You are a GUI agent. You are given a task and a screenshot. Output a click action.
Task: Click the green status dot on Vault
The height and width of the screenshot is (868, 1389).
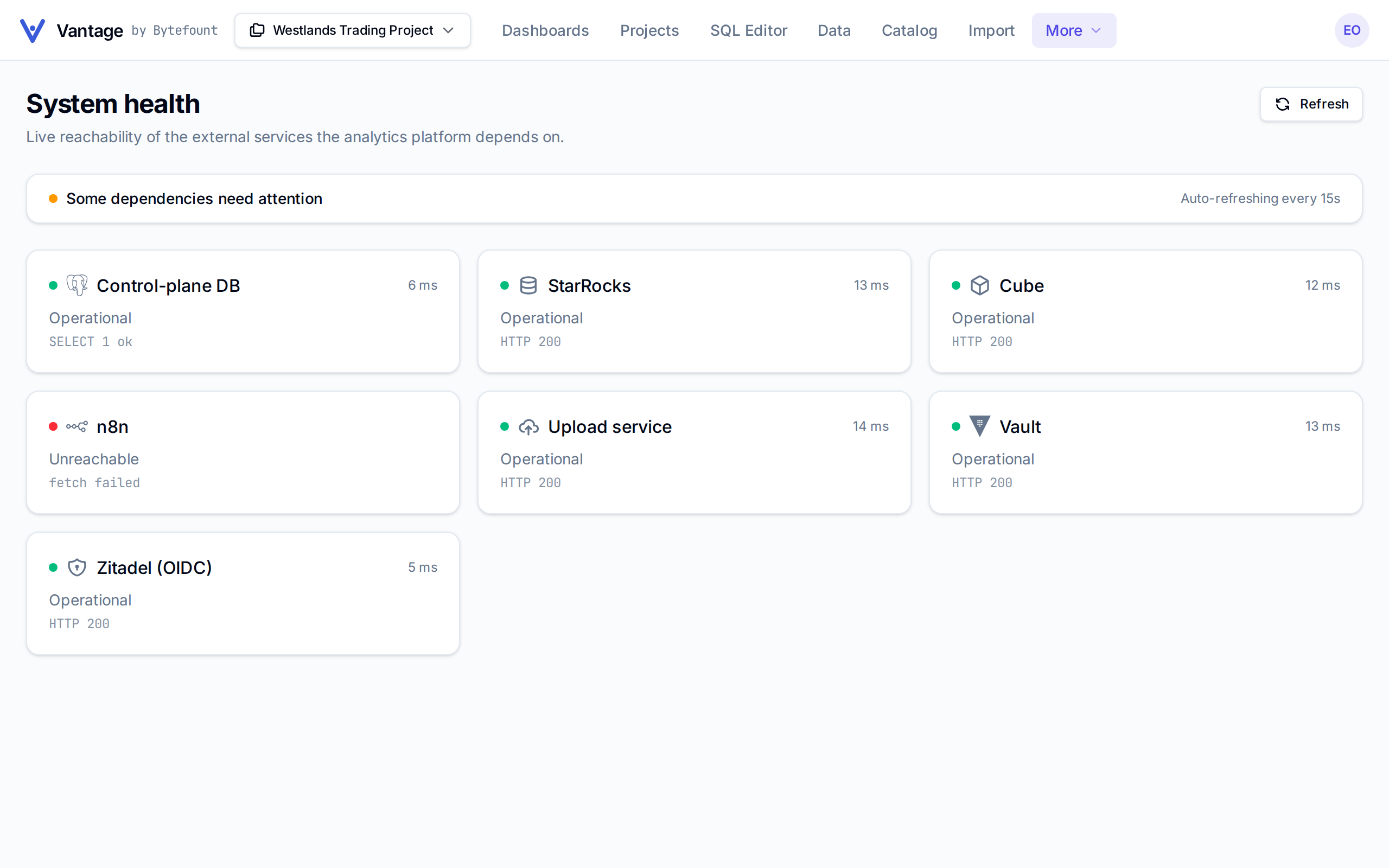click(x=956, y=426)
